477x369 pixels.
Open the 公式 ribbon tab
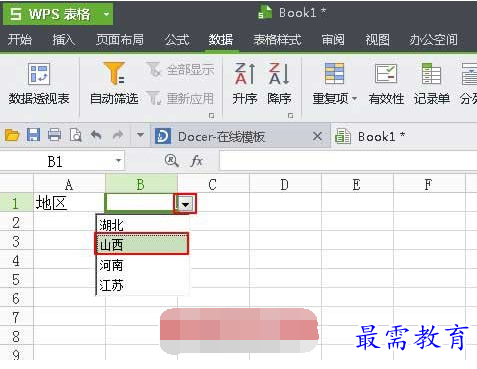click(x=177, y=40)
